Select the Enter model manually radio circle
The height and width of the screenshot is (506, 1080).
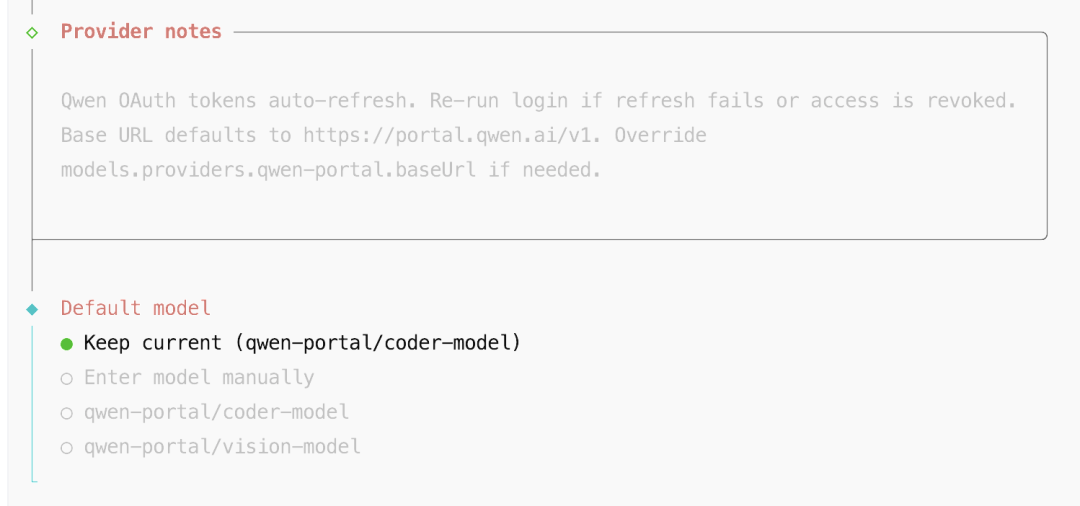click(67, 378)
